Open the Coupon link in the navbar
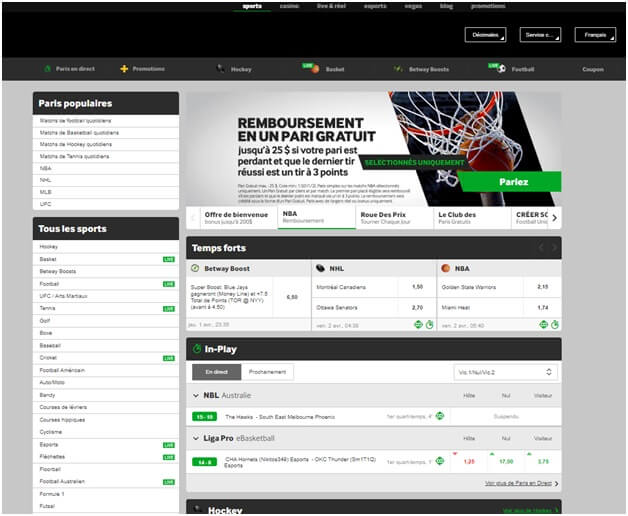 [x=593, y=69]
